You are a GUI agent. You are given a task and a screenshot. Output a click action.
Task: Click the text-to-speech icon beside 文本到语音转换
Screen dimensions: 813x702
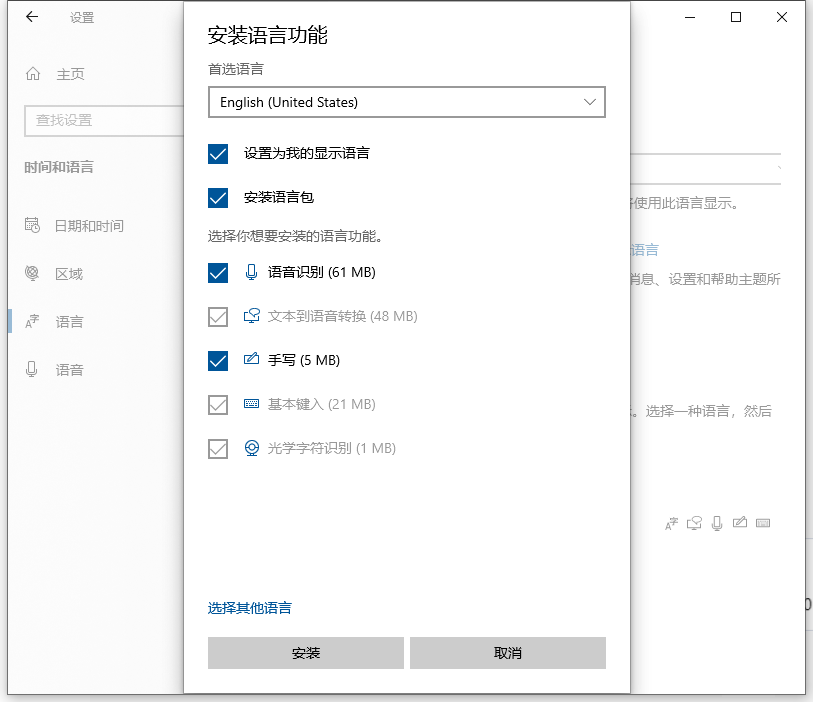tap(251, 316)
